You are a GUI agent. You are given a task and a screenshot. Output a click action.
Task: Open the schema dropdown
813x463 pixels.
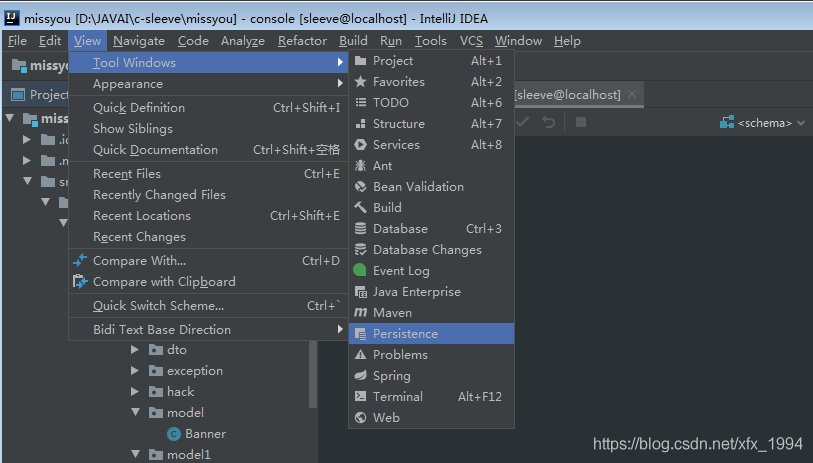tap(762, 123)
